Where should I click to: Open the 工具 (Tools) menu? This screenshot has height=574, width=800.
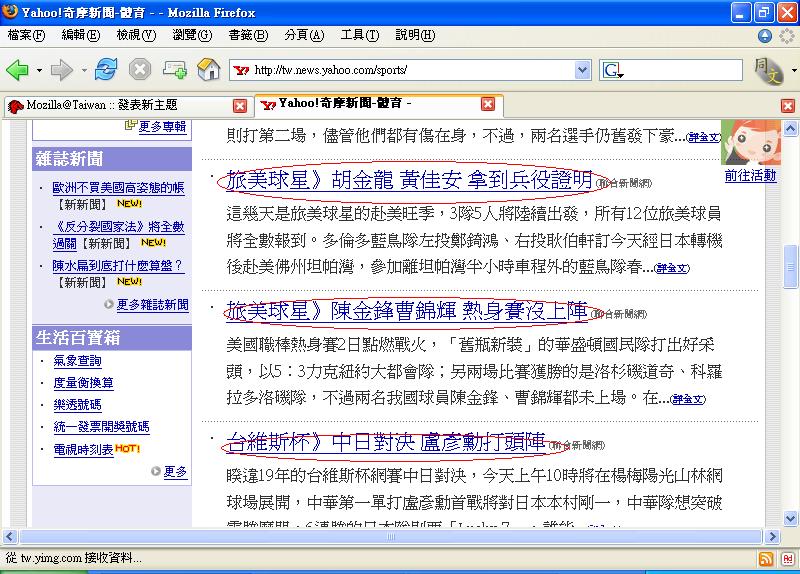[x=353, y=35]
